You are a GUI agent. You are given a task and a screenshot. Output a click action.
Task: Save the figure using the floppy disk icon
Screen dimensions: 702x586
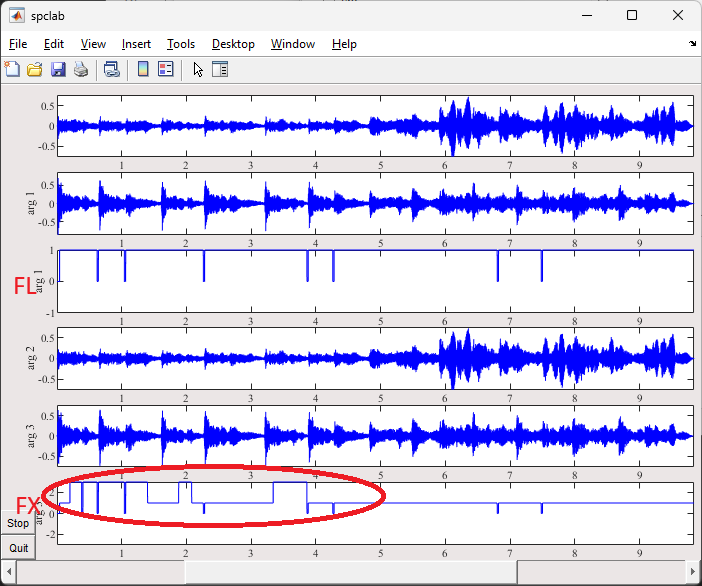(58, 69)
